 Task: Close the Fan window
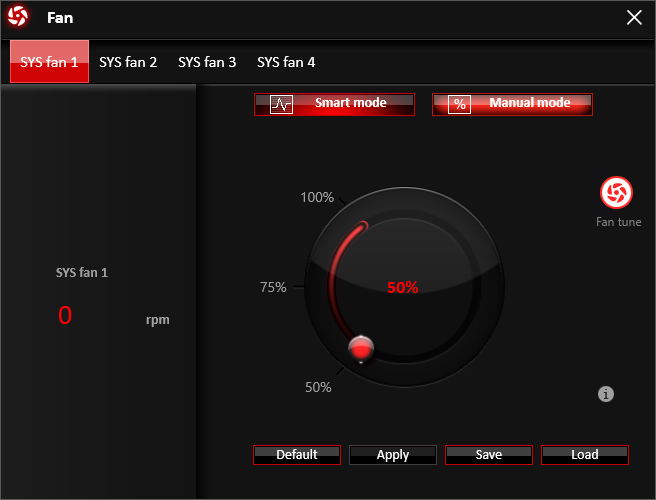click(x=634, y=17)
